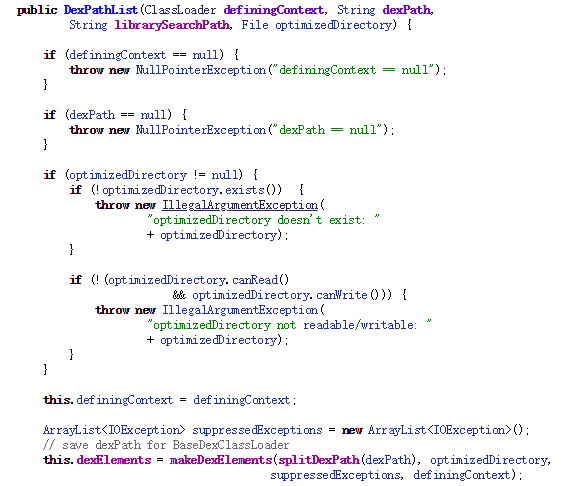Click the File type in the signature
Screen dimensions: 587x486
click(255, 25)
